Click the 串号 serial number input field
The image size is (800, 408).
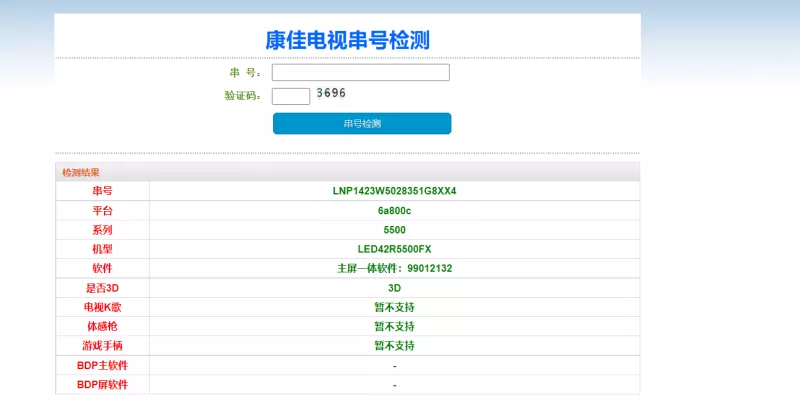pyautogui.click(x=361, y=72)
